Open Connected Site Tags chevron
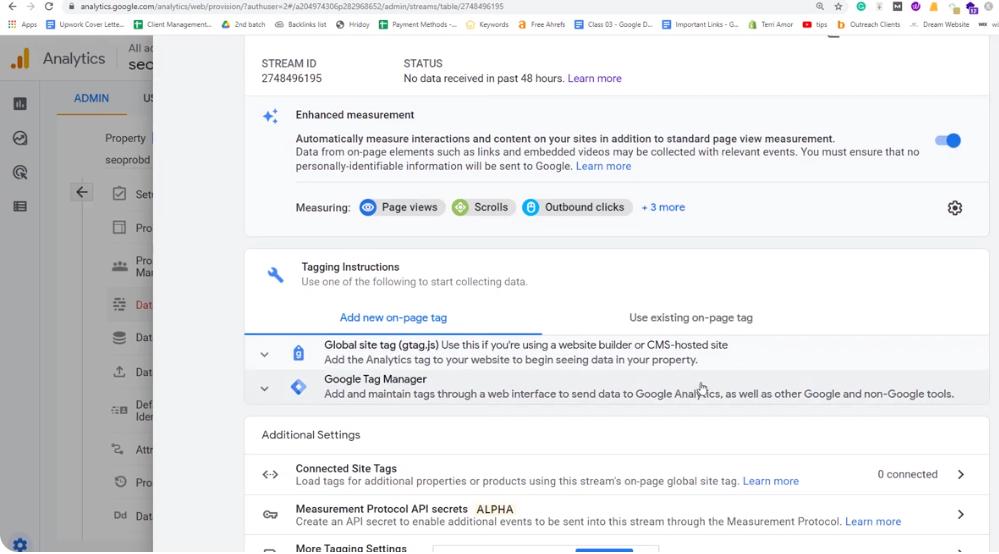This screenshot has height=554, width=999. (x=960, y=475)
